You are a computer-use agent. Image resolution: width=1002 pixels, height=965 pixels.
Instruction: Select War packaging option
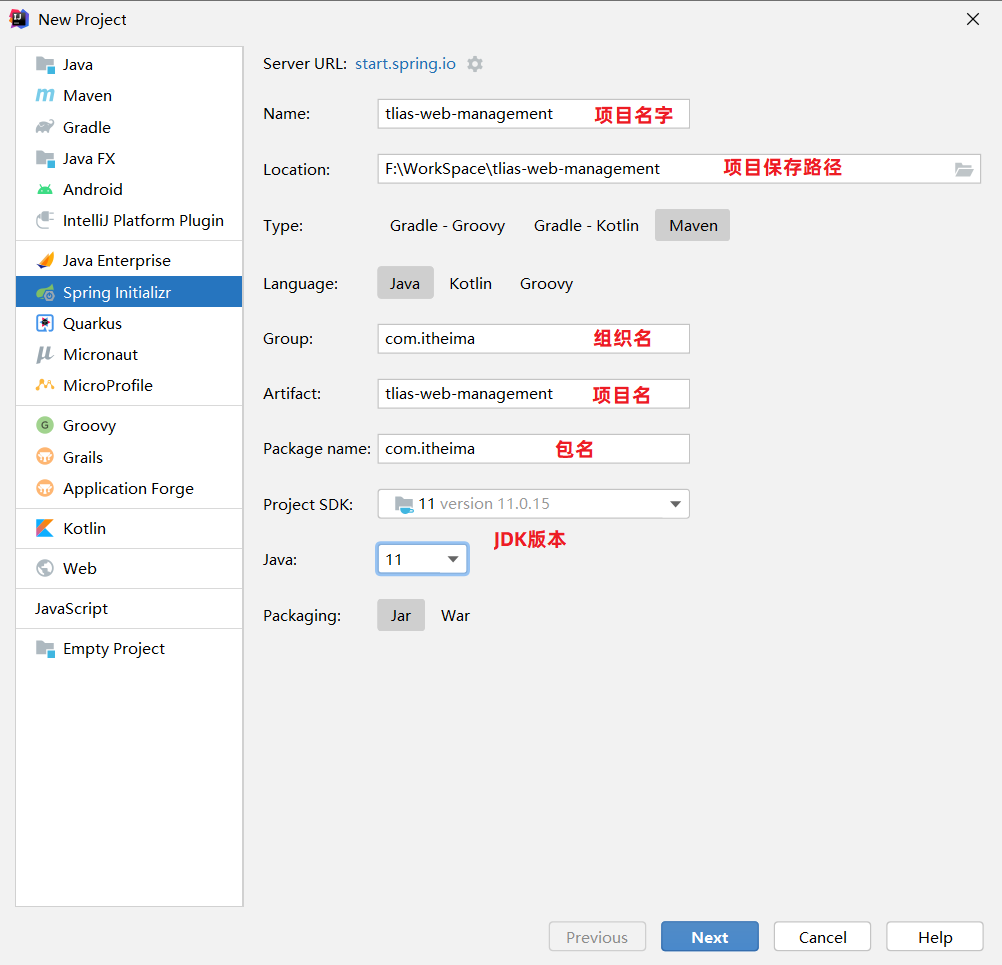tap(455, 615)
